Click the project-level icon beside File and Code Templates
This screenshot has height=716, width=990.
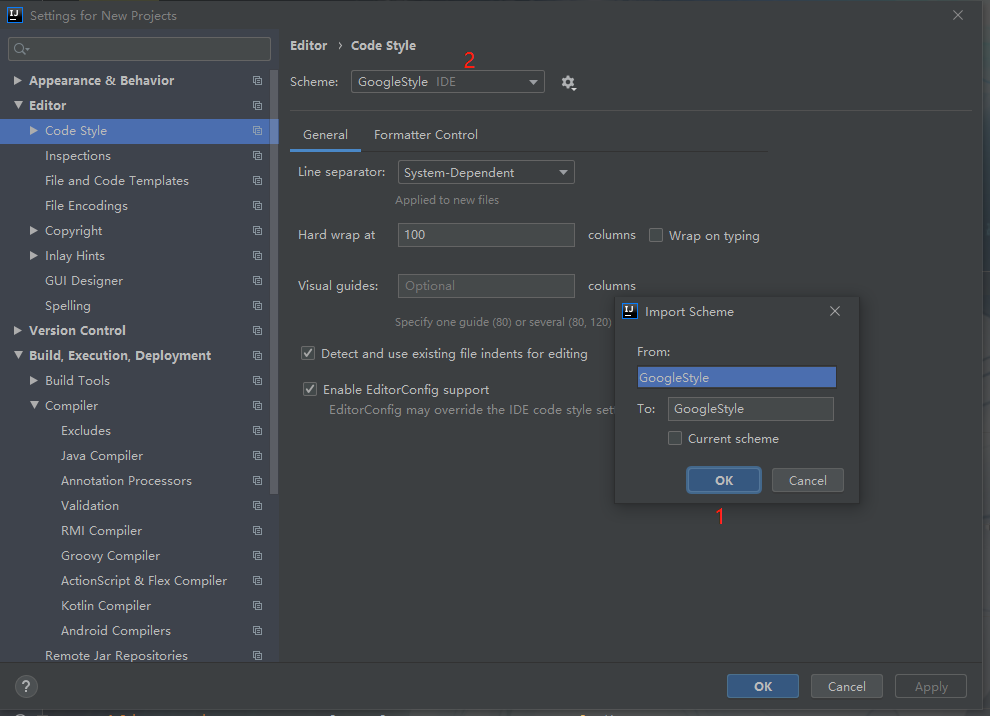click(258, 181)
